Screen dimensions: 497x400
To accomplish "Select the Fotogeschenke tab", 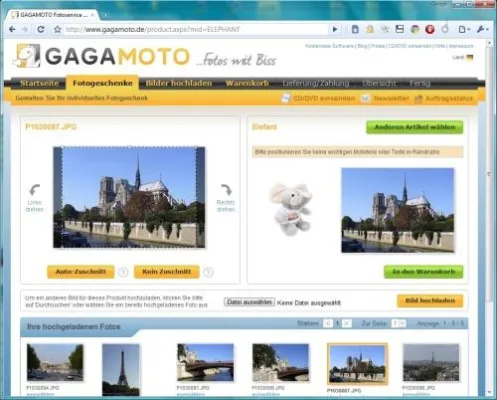I will point(102,83).
